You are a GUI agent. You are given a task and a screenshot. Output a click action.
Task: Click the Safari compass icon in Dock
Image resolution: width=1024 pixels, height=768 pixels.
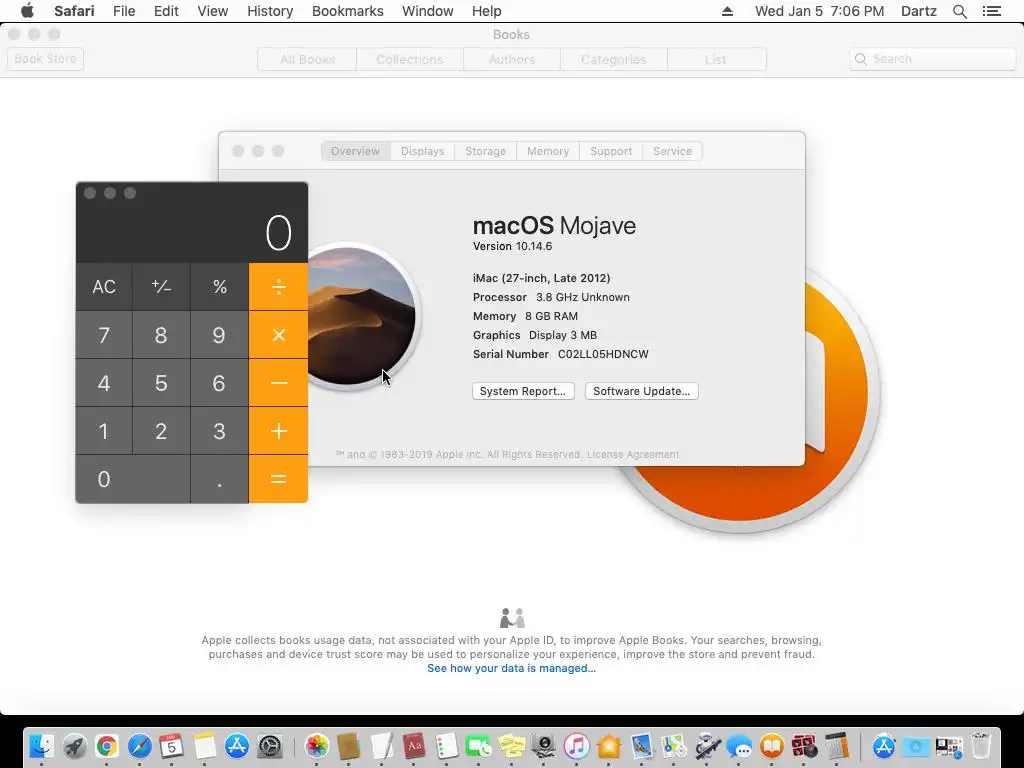pyautogui.click(x=139, y=746)
